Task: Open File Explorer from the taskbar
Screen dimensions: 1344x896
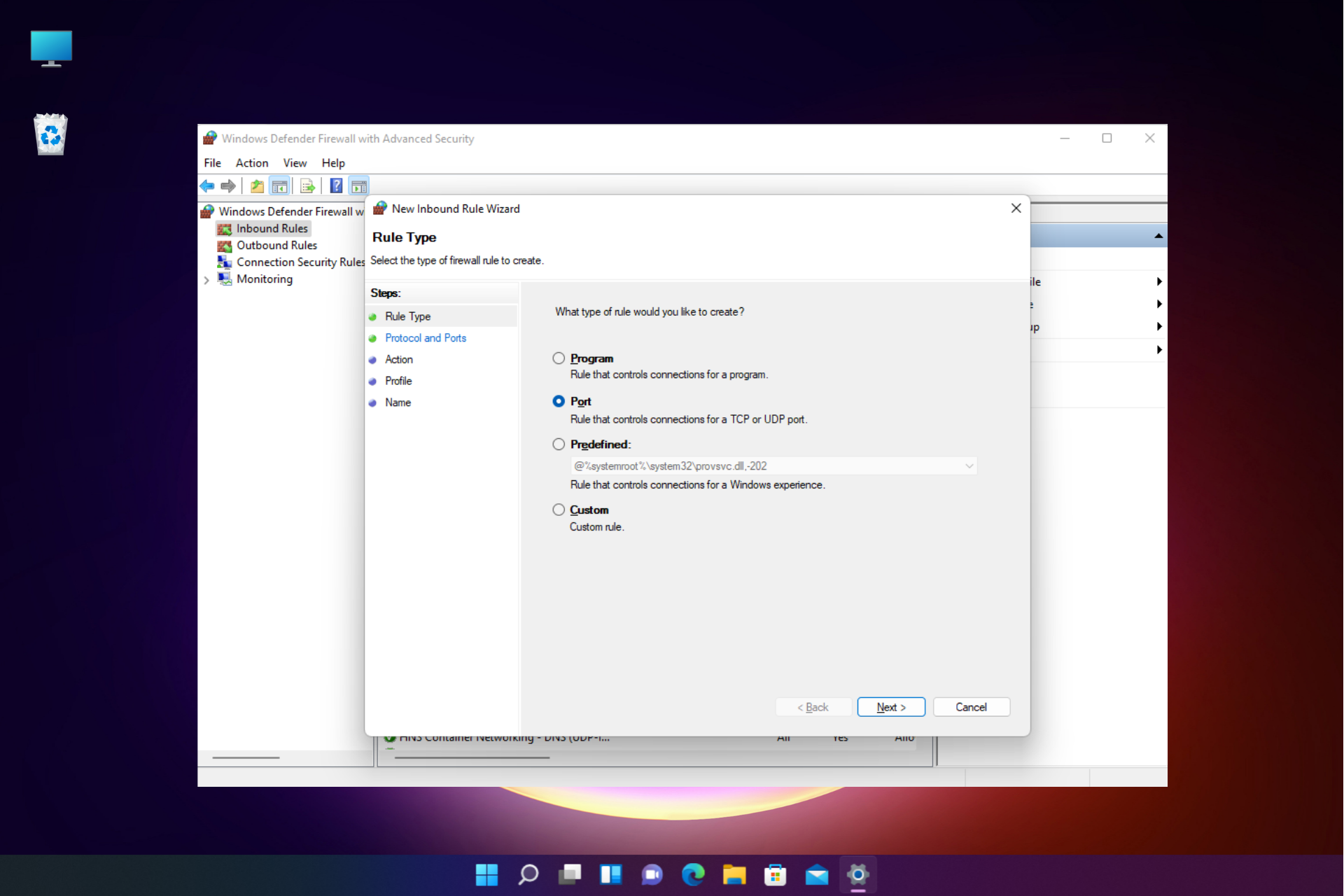Action: (734, 874)
